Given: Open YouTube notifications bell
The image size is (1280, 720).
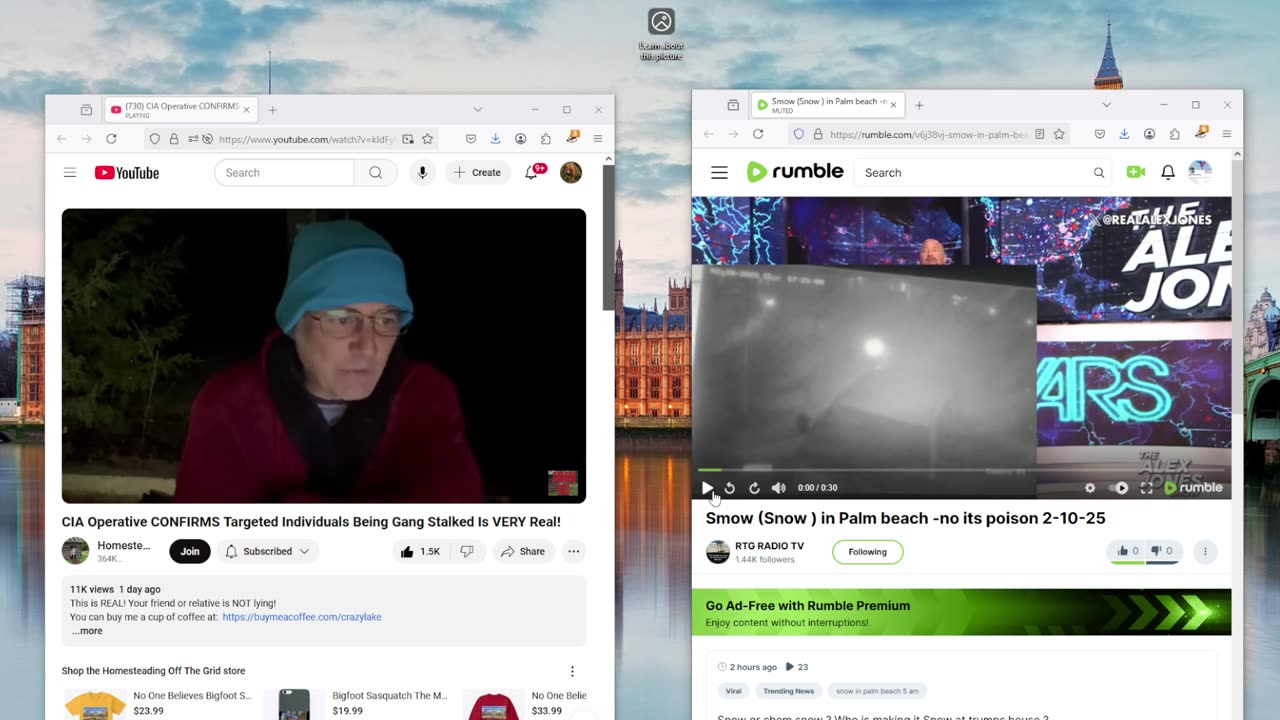Looking at the screenshot, I should (x=532, y=172).
